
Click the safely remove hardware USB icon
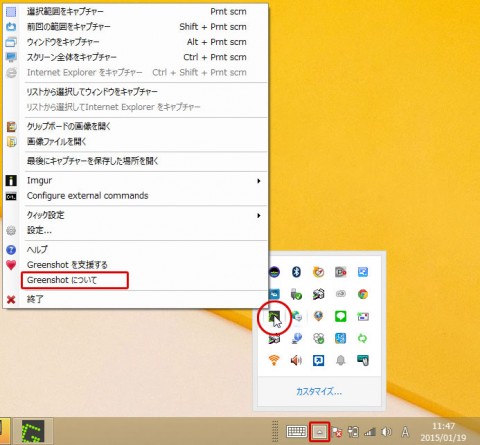click(x=296, y=294)
